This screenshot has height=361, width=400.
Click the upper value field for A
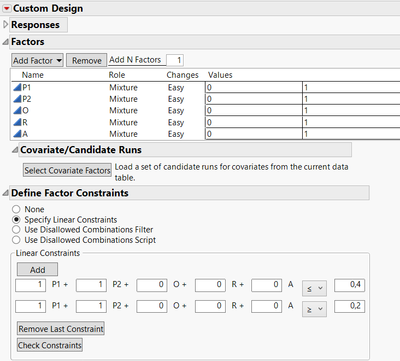coord(351,134)
